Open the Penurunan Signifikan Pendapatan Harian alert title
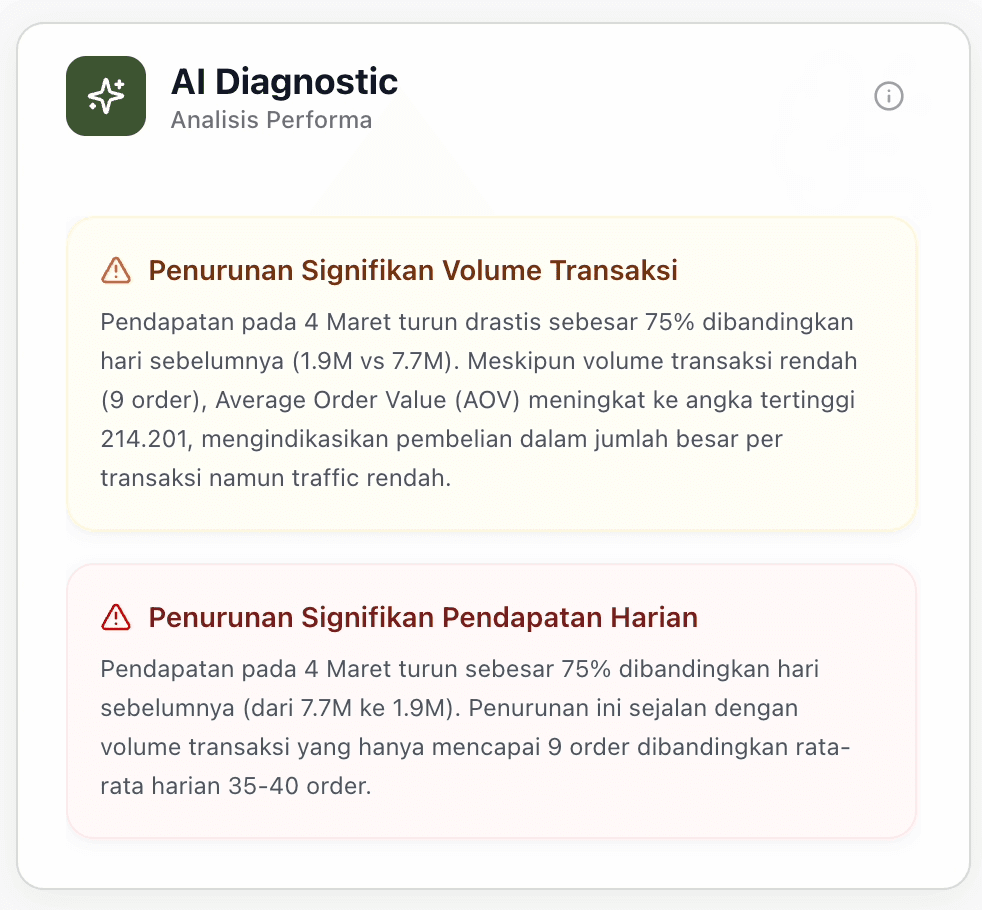This screenshot has width=982, height=910. 422,617
